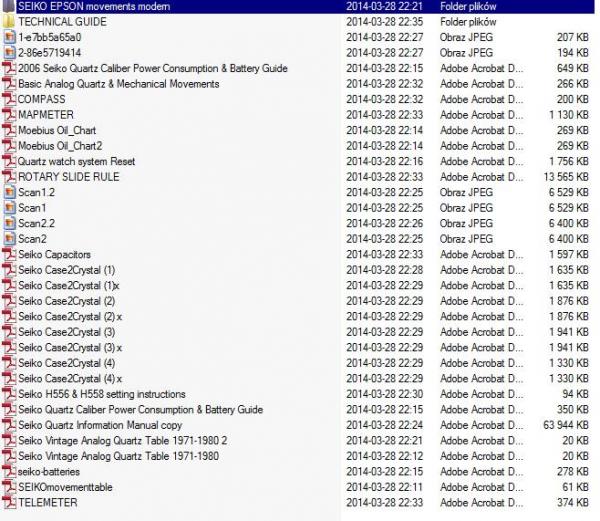Click the JPEG icon next to 1-e7bb5a65a0

pos(9,37)
